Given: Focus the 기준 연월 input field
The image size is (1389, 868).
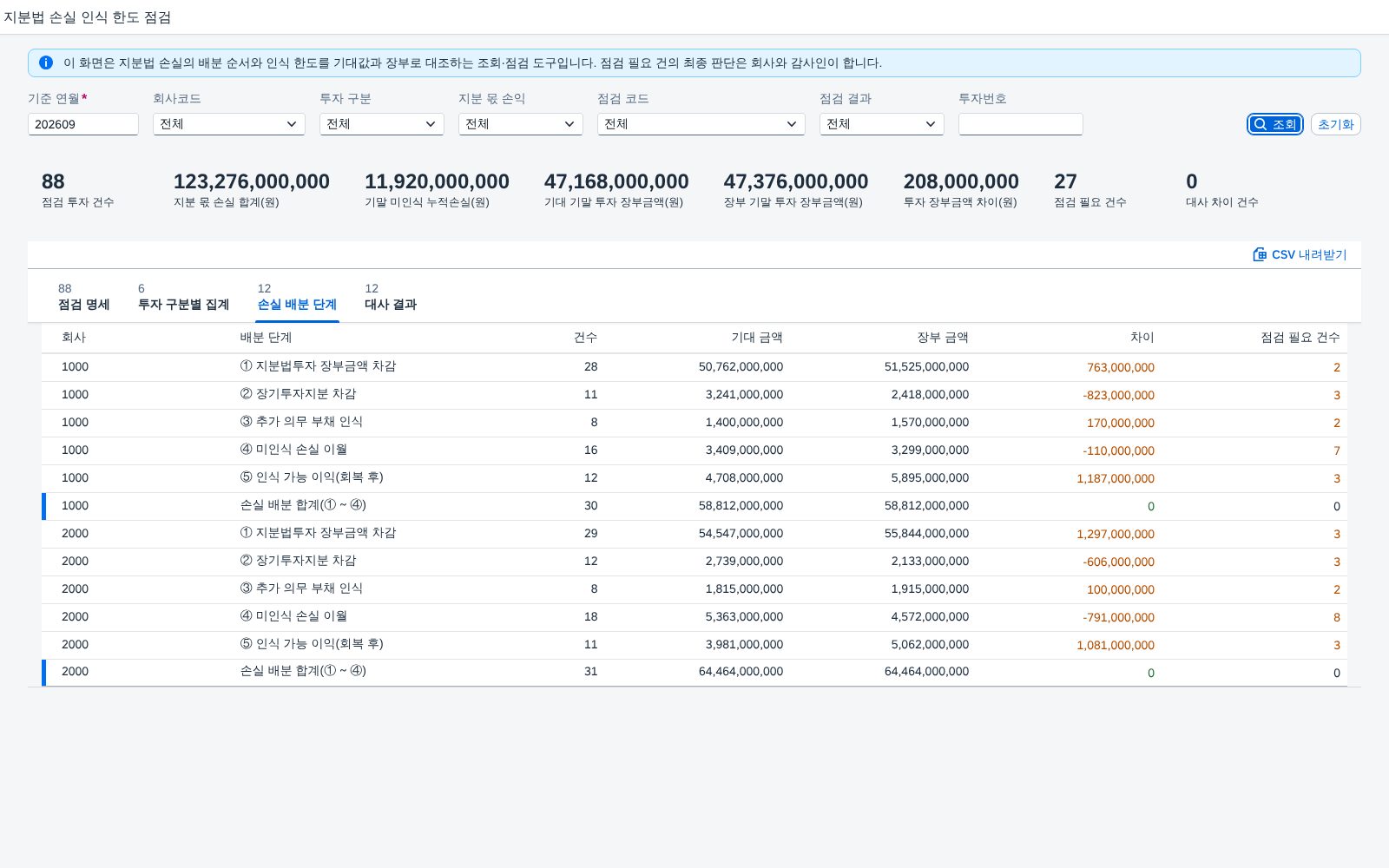Looking at the screenshot, I should (83, 124).
